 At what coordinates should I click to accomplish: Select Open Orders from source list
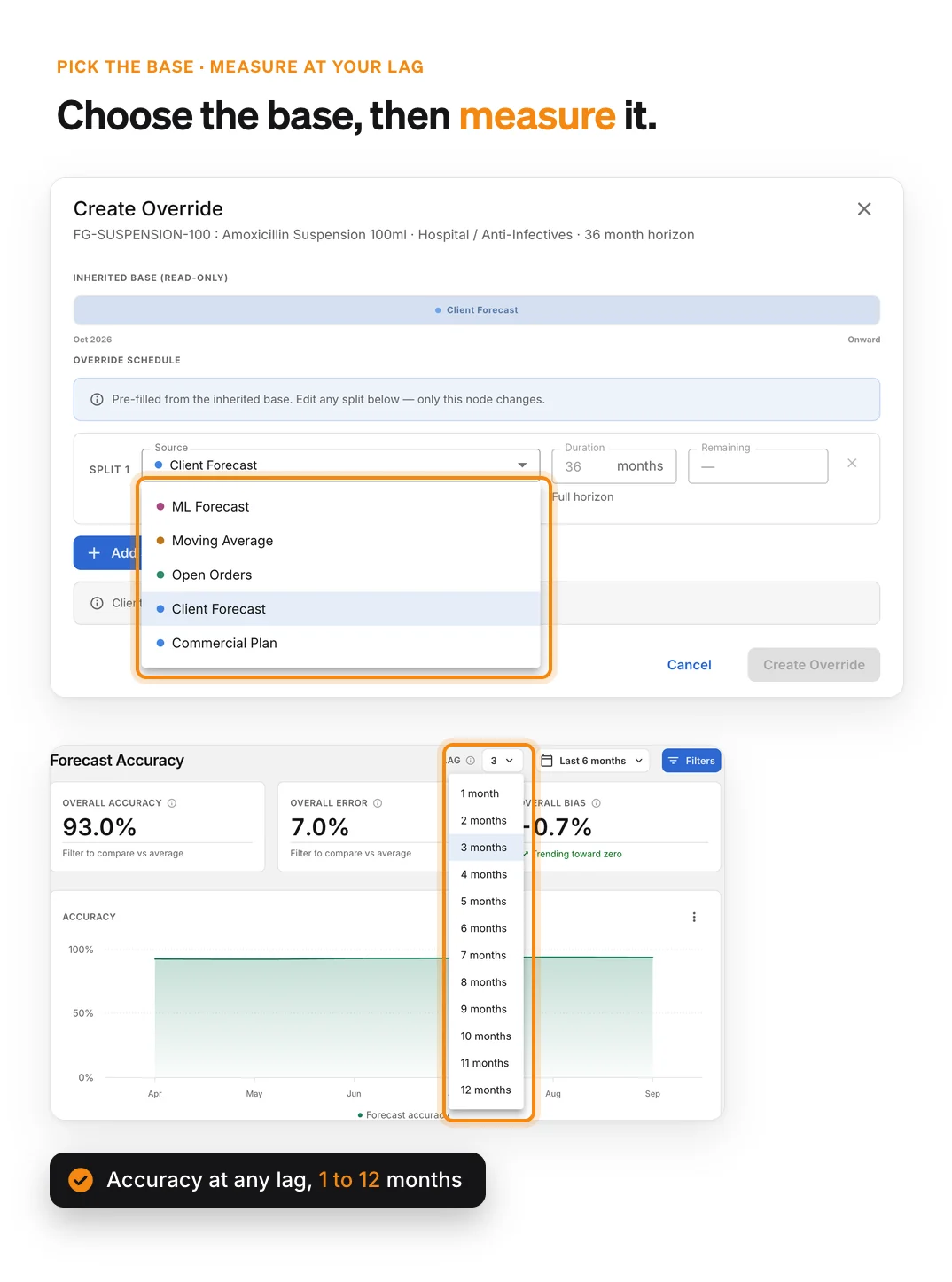[x=341, y=575]
